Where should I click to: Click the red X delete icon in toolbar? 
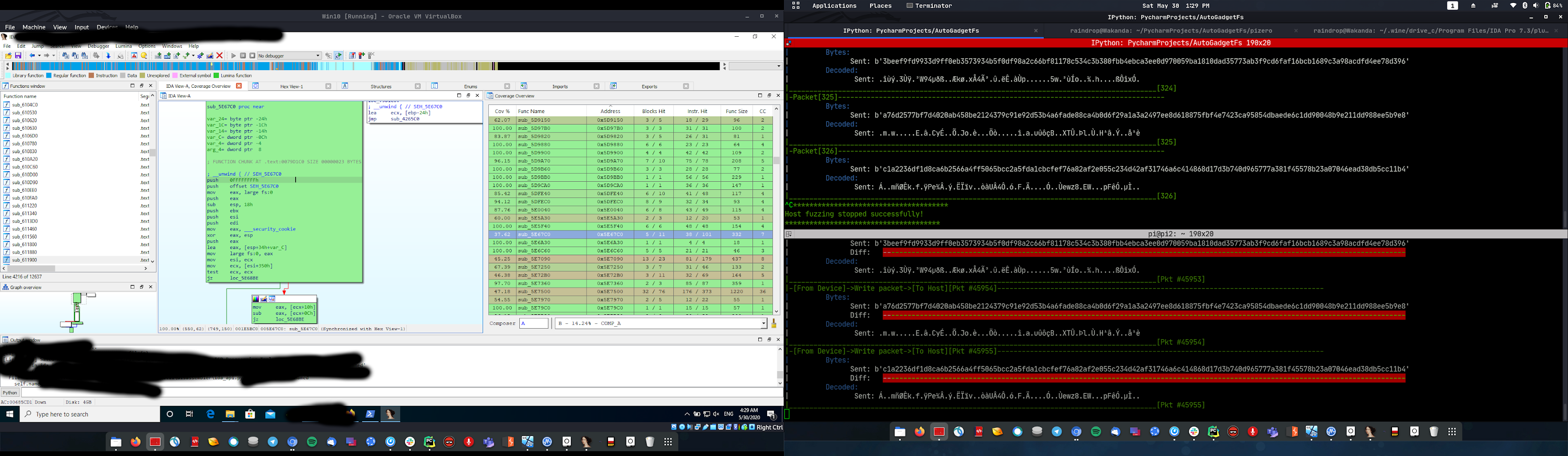tap(220, 56)
